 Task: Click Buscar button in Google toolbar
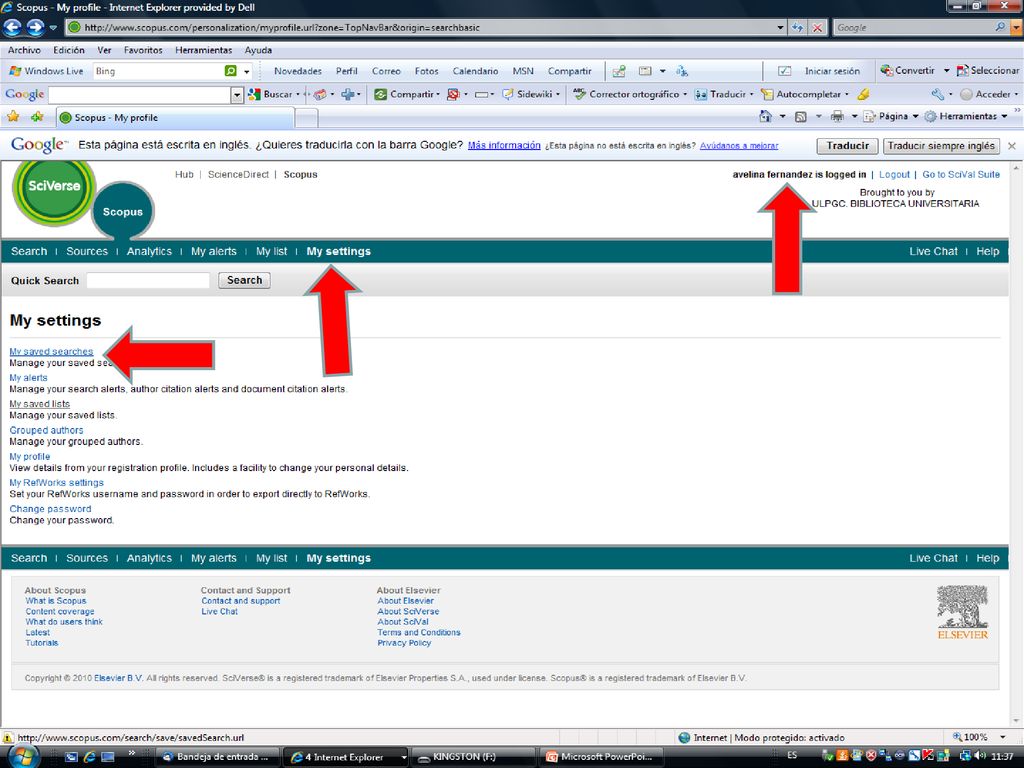coord(273,94)
